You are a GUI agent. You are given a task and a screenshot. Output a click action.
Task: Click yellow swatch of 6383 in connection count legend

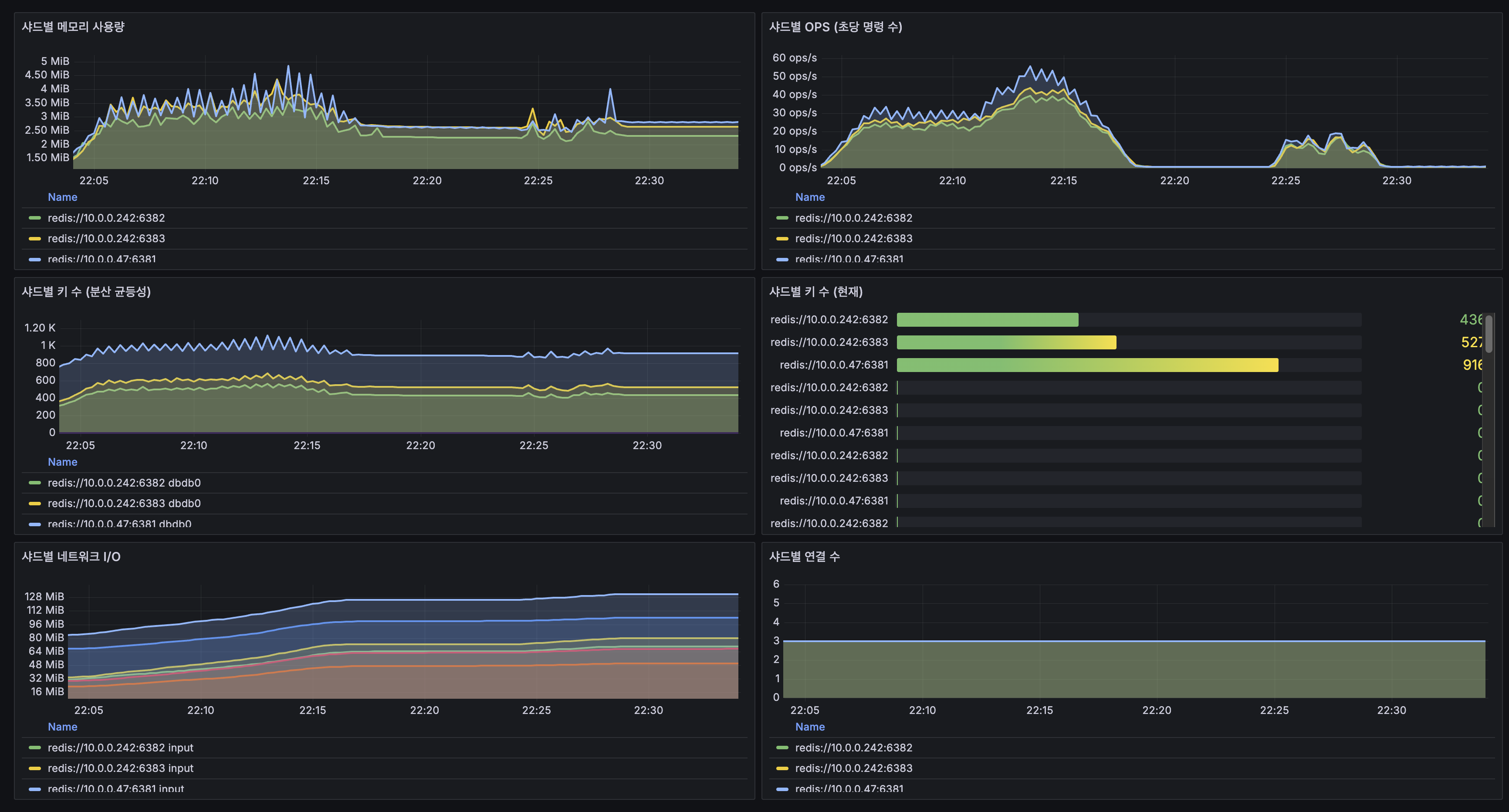(782, 768)
